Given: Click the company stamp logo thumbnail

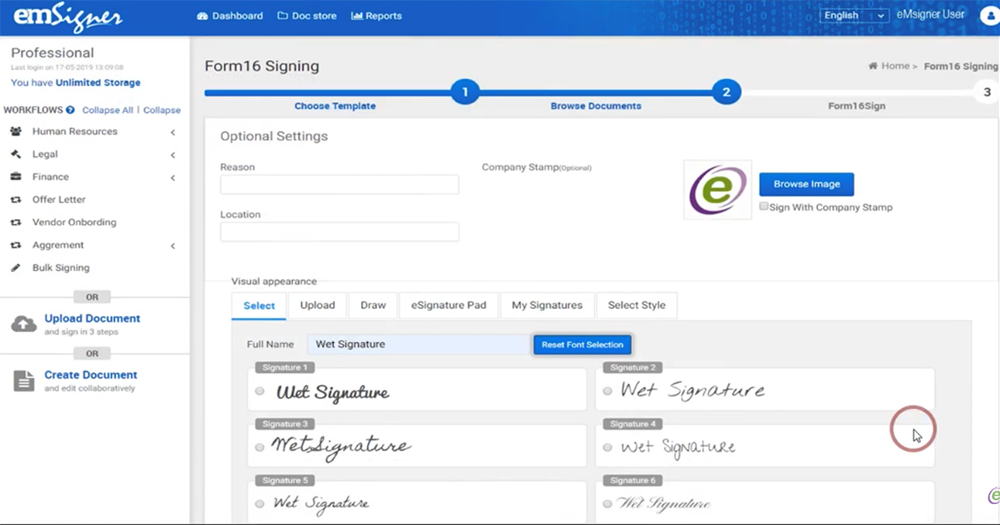Looking at the screenshot, I should 717,190.
